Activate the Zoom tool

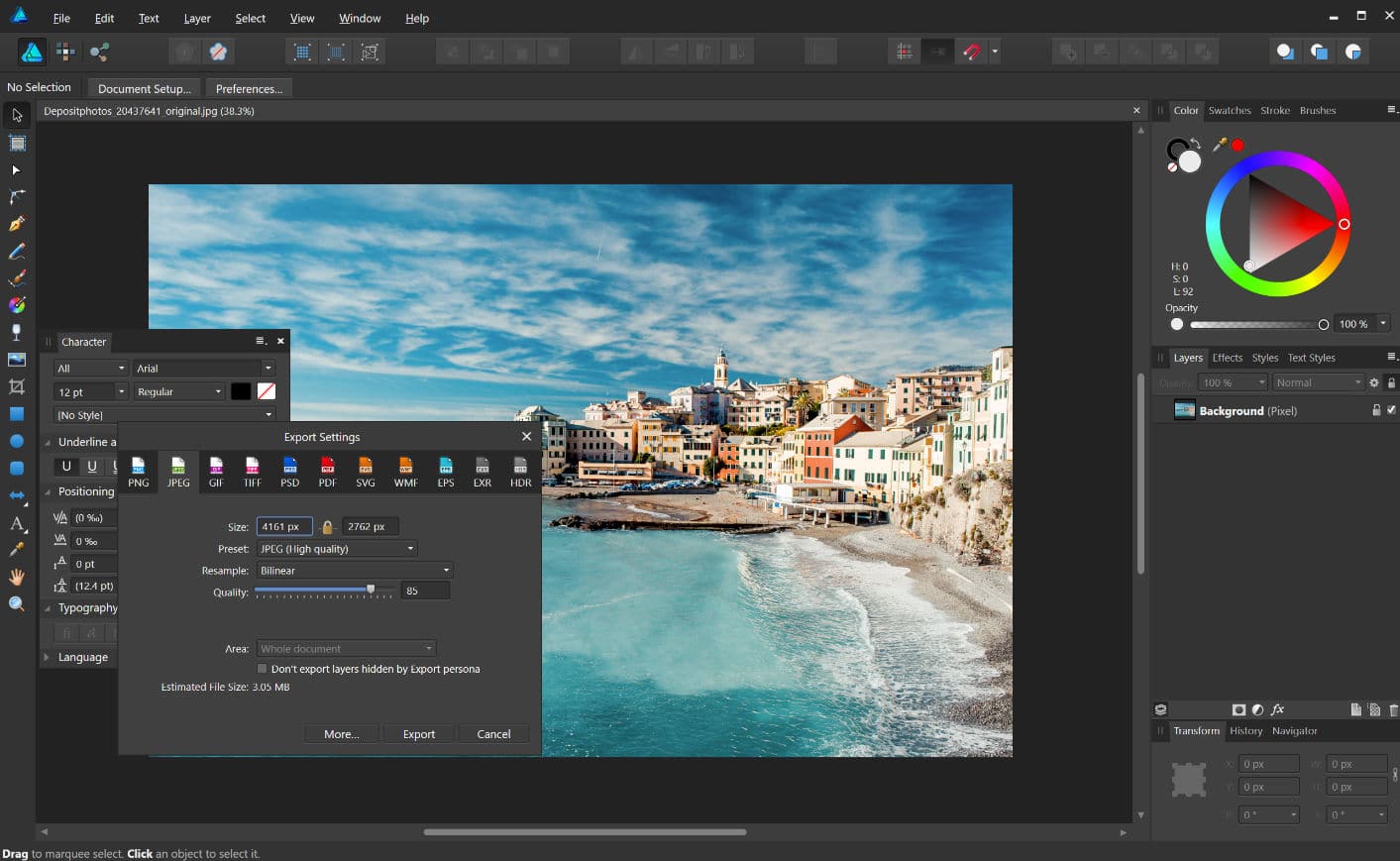click(17, 603)
